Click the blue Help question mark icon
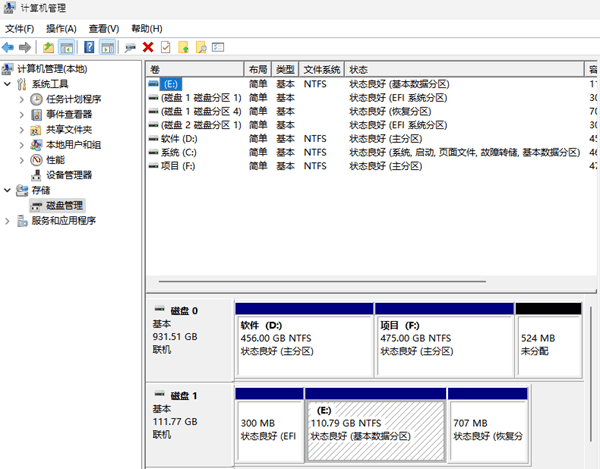The height and width of the screenshot is (469, 600). [x=89, y=47]
